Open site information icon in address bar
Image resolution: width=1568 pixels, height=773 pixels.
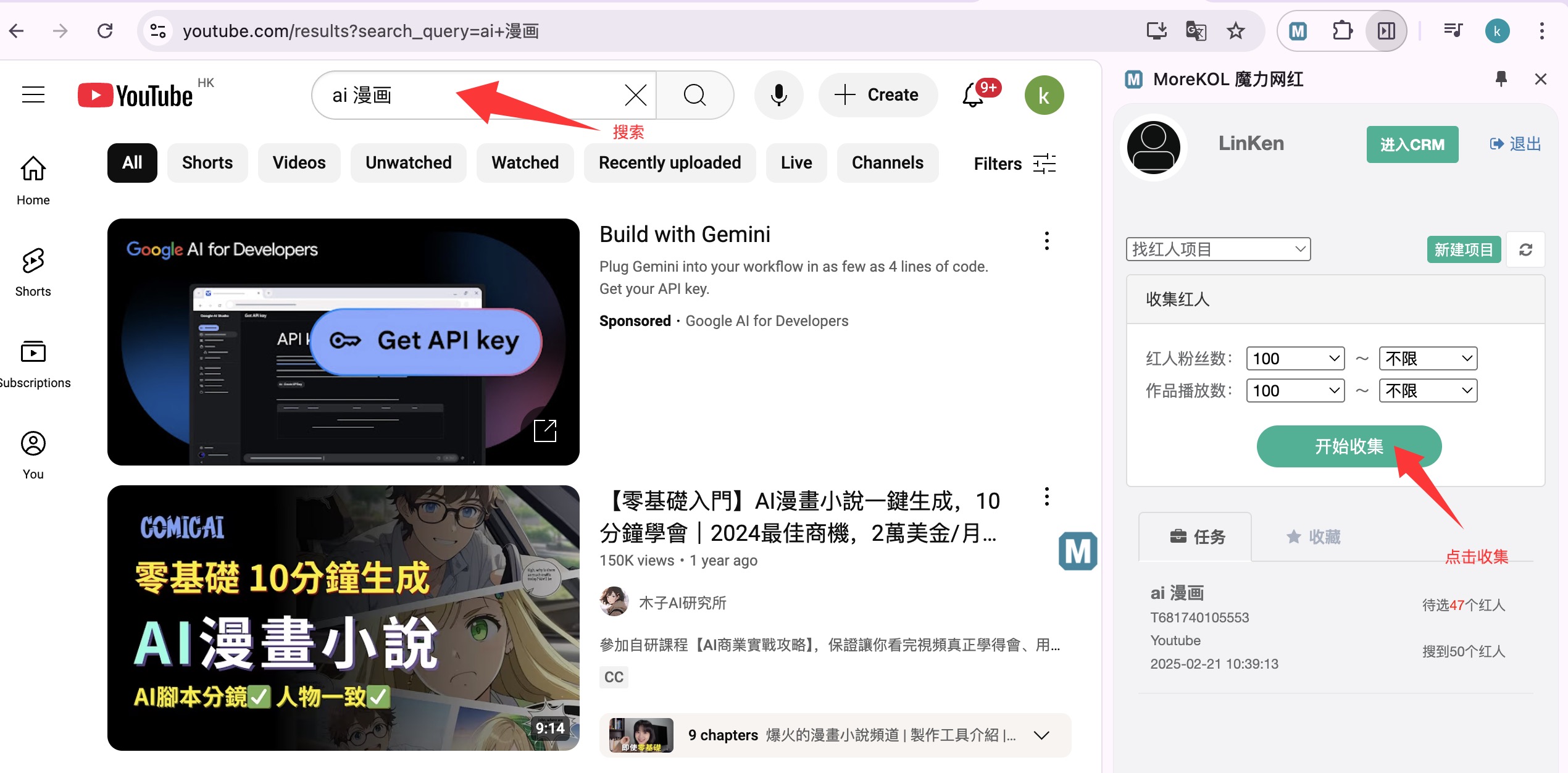[158, 31]
